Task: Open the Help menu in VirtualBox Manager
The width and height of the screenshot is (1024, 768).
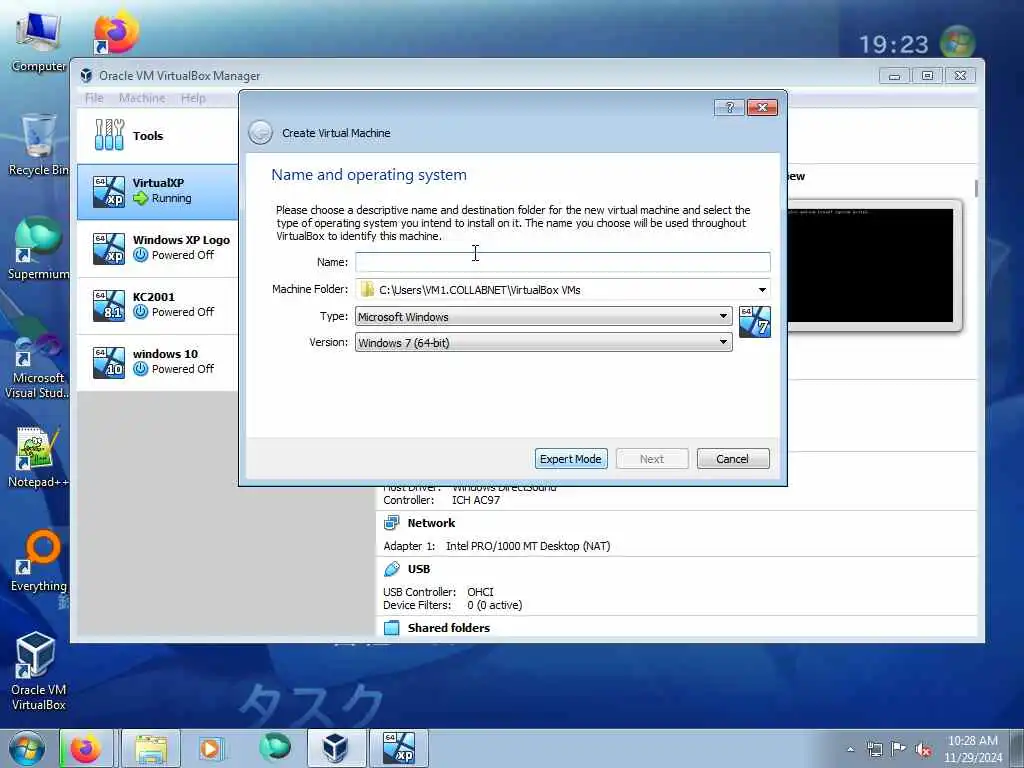Action: coord(193,97)
